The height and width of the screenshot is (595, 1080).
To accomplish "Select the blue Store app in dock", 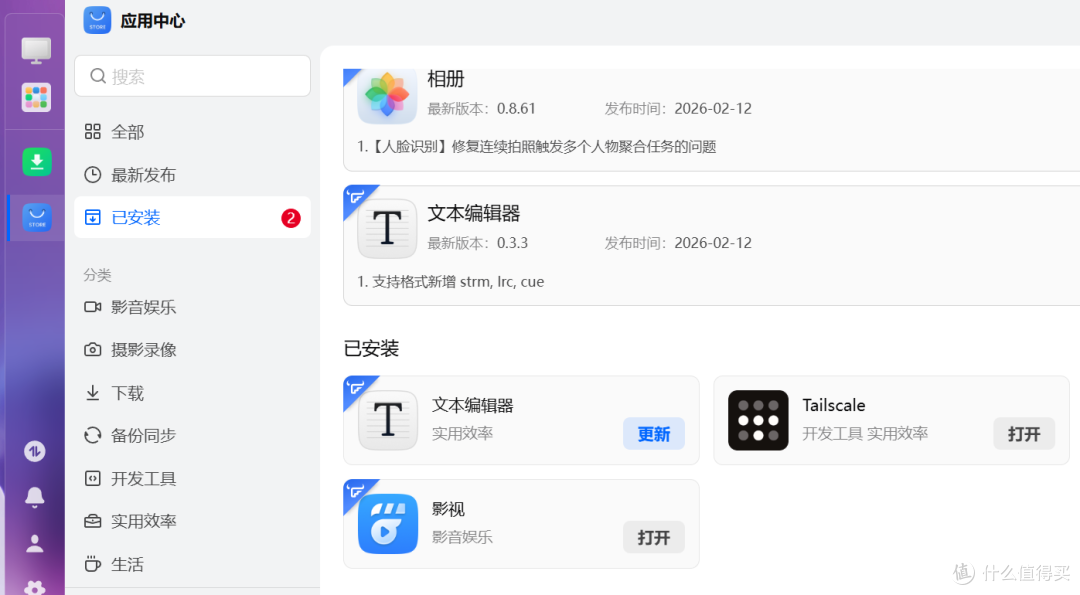I will pyautogui.click(x=37, y=218).
